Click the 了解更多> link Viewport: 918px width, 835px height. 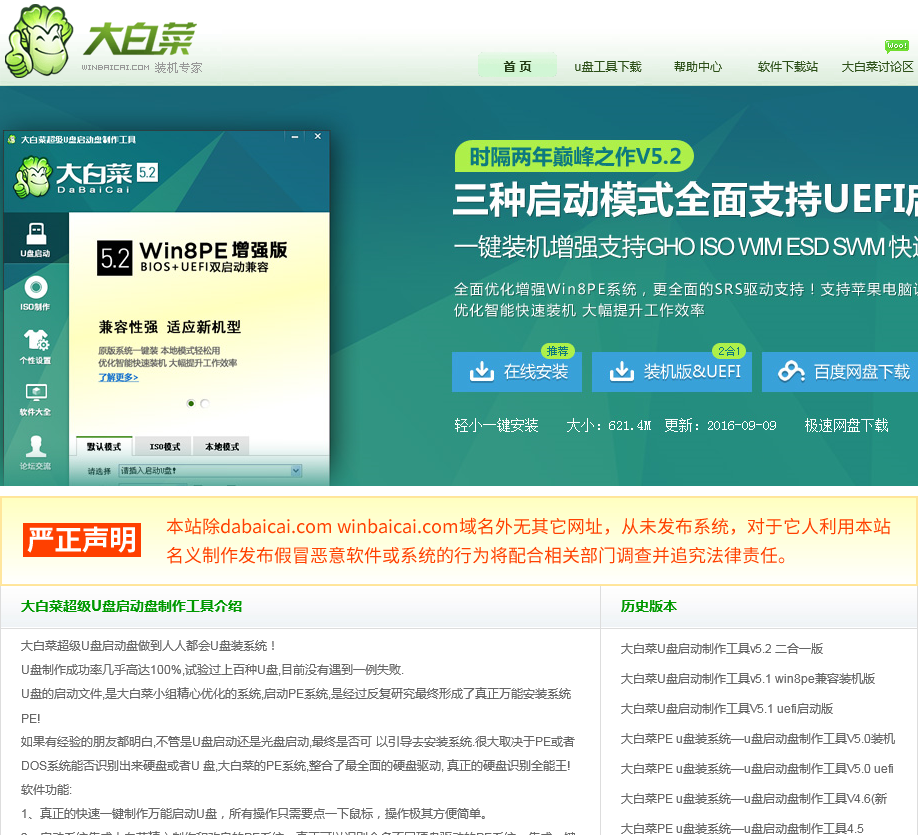tap(118, 377)
